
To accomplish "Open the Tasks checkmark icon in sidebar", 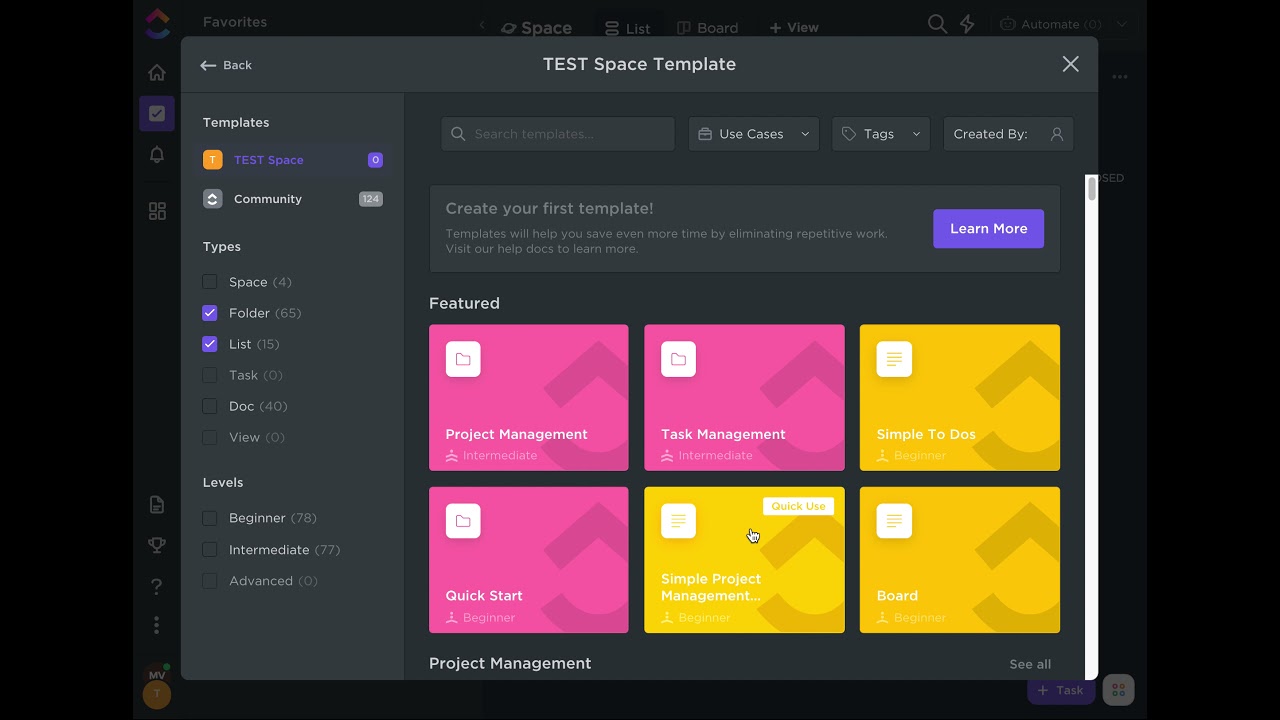I will 157,113.
